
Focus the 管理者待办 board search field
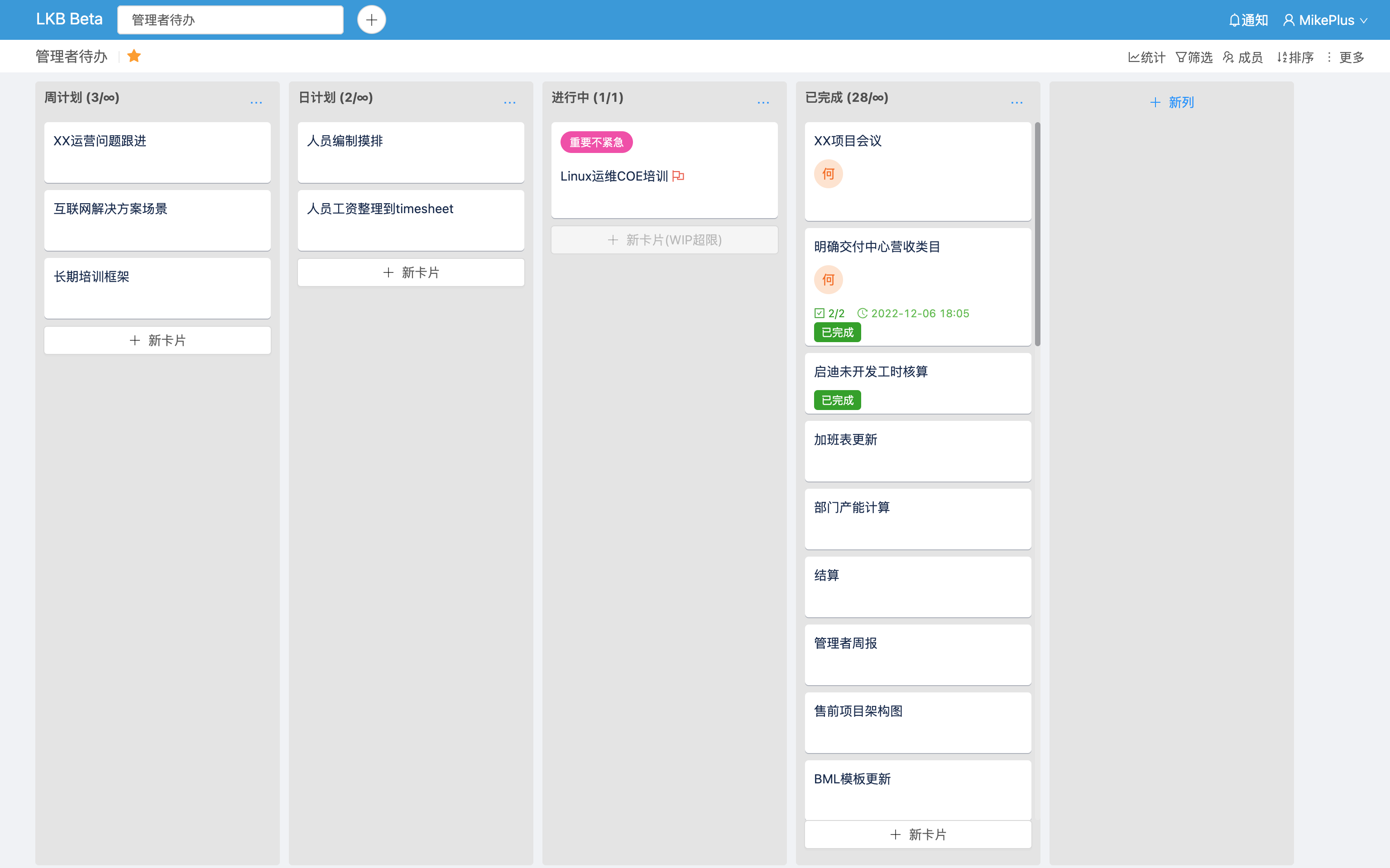point(230,20)
